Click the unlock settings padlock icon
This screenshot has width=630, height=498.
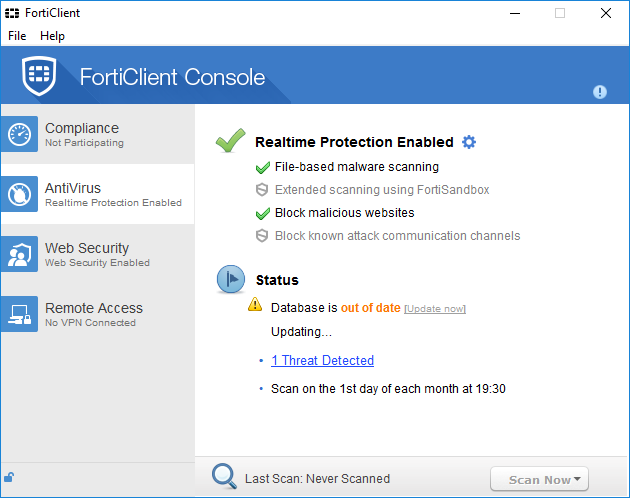click(x=9, y=477)
